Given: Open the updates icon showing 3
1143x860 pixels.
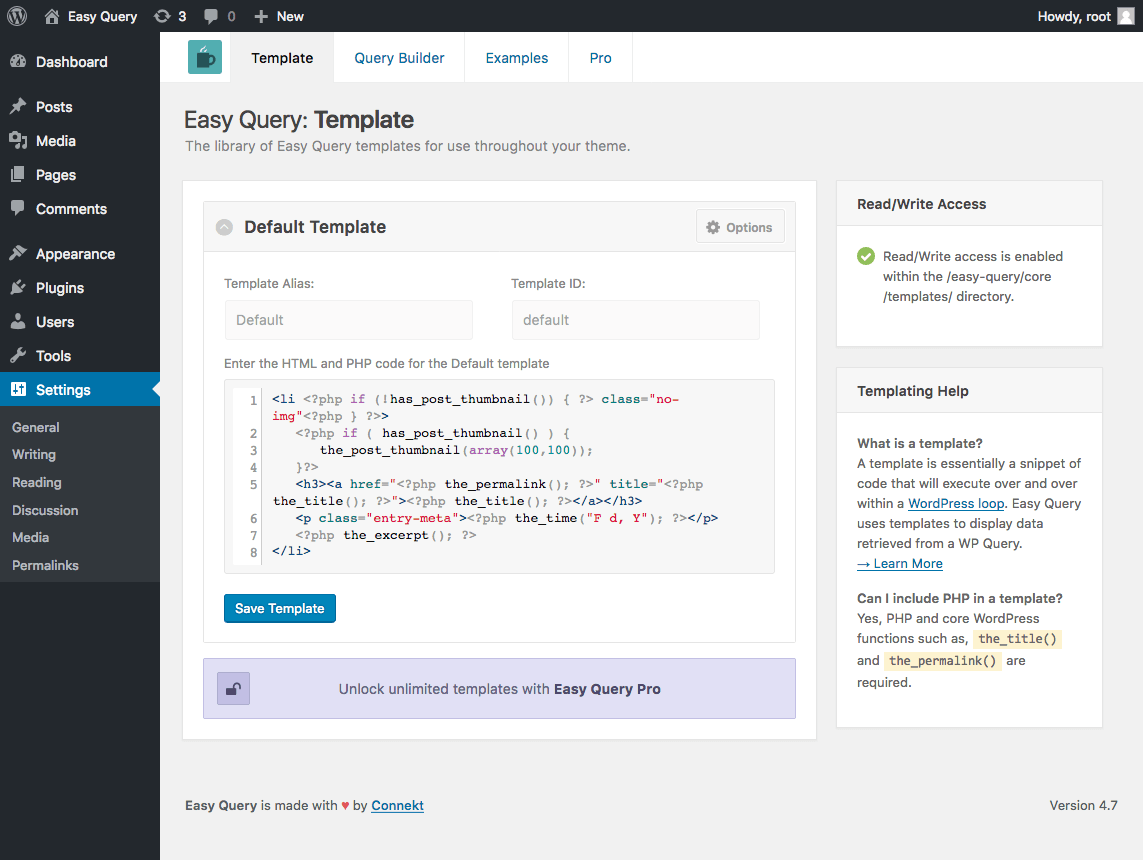Looking at the screenshot, I should [162, 16].
